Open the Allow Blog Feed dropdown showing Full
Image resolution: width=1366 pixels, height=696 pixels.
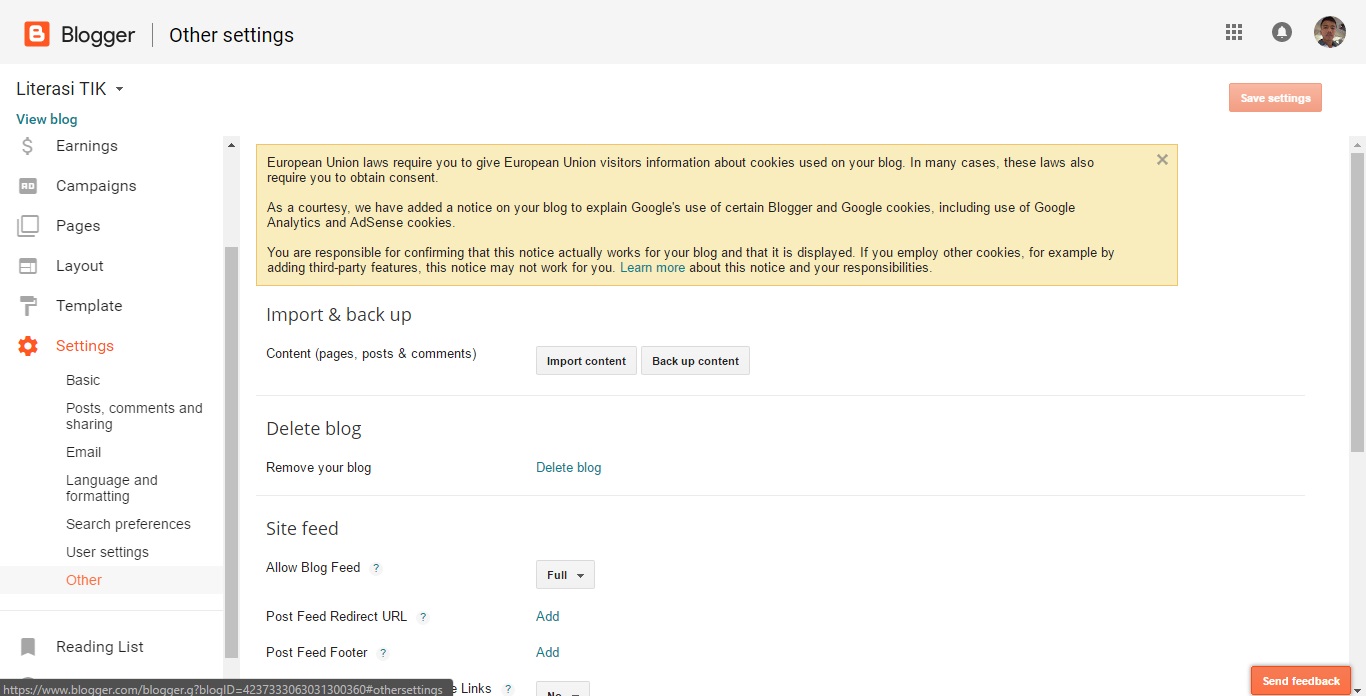tap(564, 574)
